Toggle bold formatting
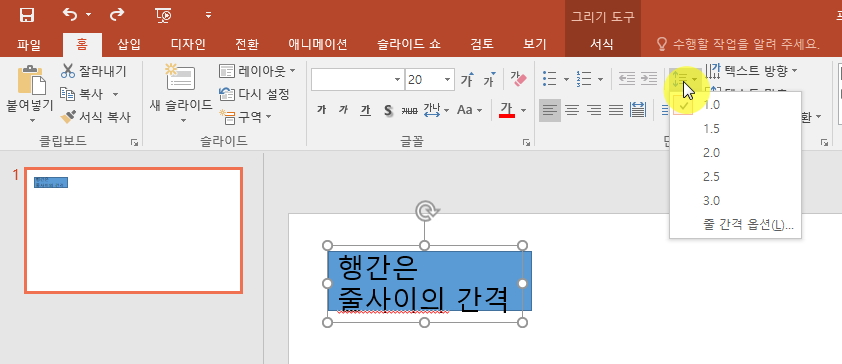 [321, 110]
